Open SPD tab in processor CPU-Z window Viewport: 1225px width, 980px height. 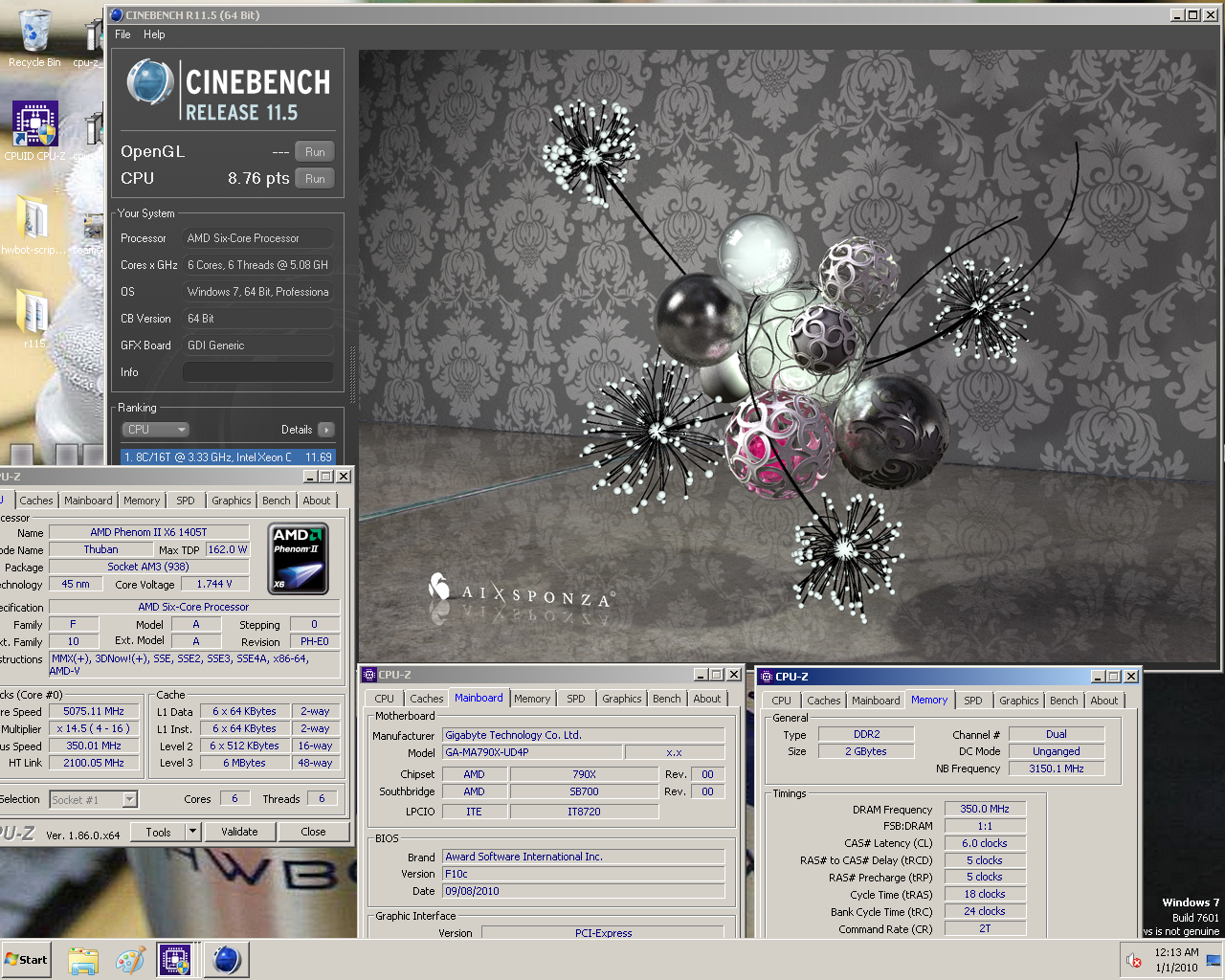[186, 501]
